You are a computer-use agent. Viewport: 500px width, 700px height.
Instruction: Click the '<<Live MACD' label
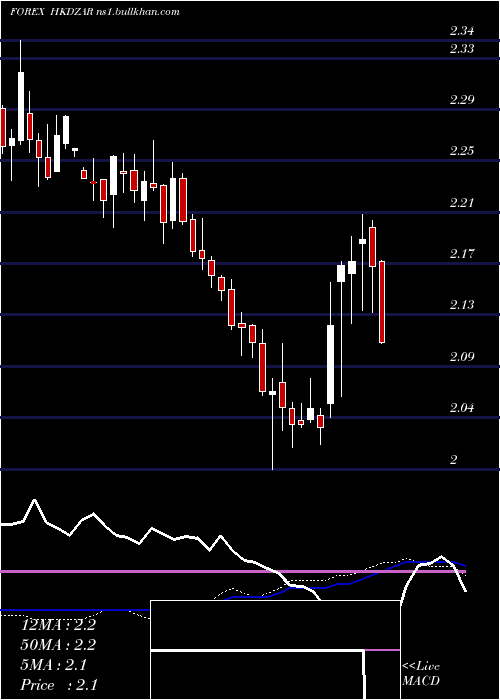click(x=421, y=674)
